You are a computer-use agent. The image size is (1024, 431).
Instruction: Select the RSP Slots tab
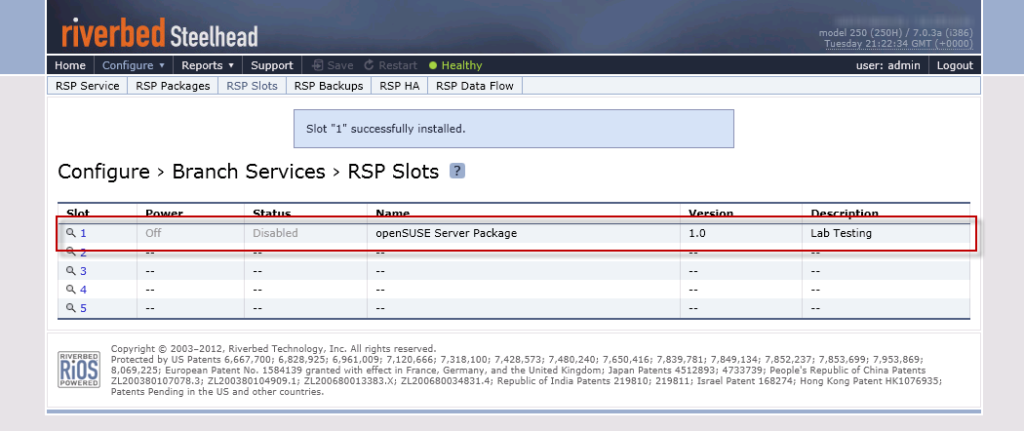252,86
